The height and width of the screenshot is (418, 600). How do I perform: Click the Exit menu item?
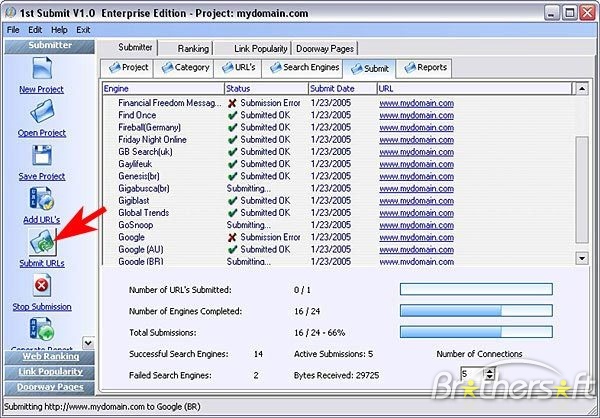click(83, 30)
